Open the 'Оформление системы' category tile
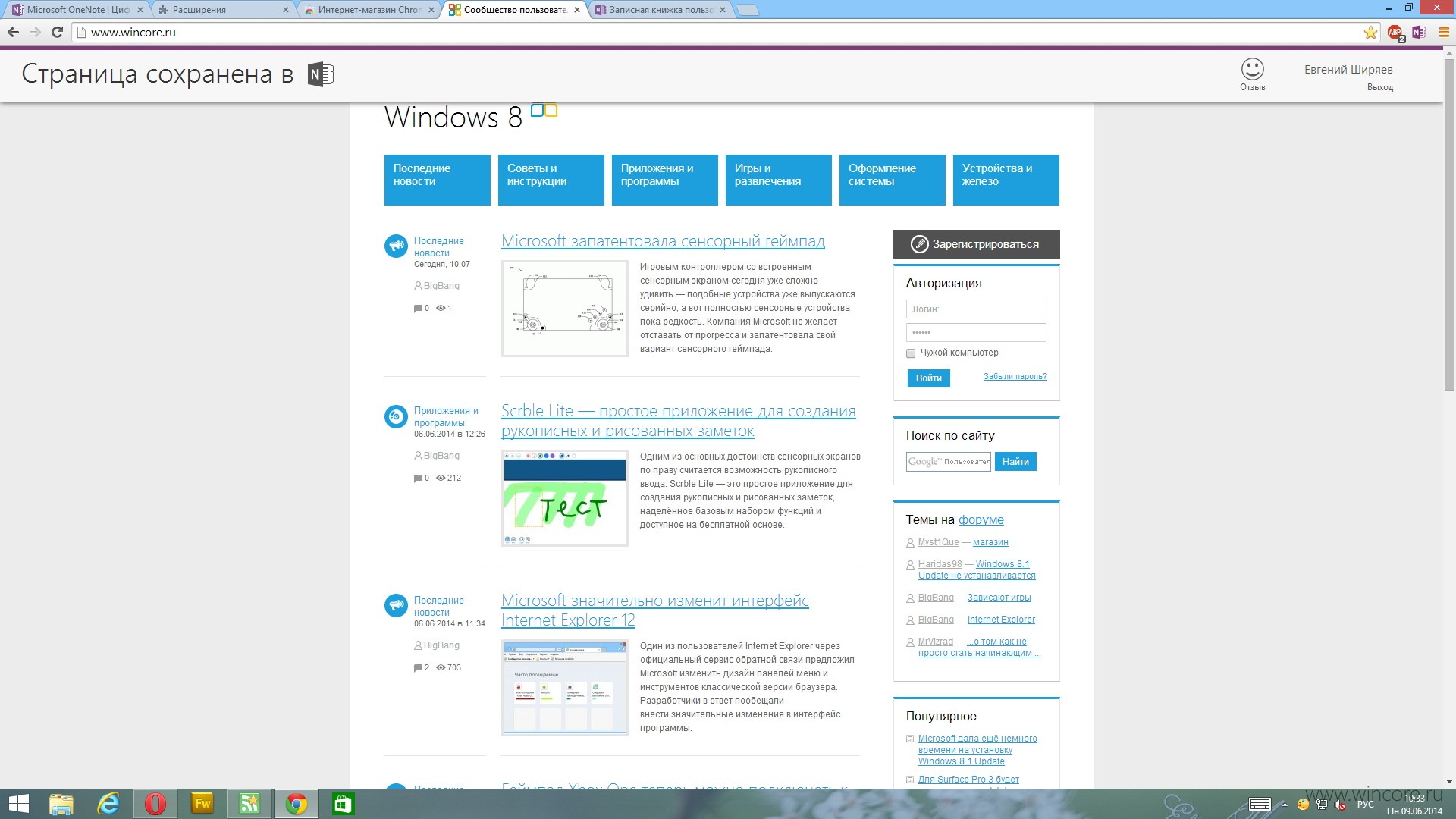Screen dimensions: 1456x819 [892, 180]
